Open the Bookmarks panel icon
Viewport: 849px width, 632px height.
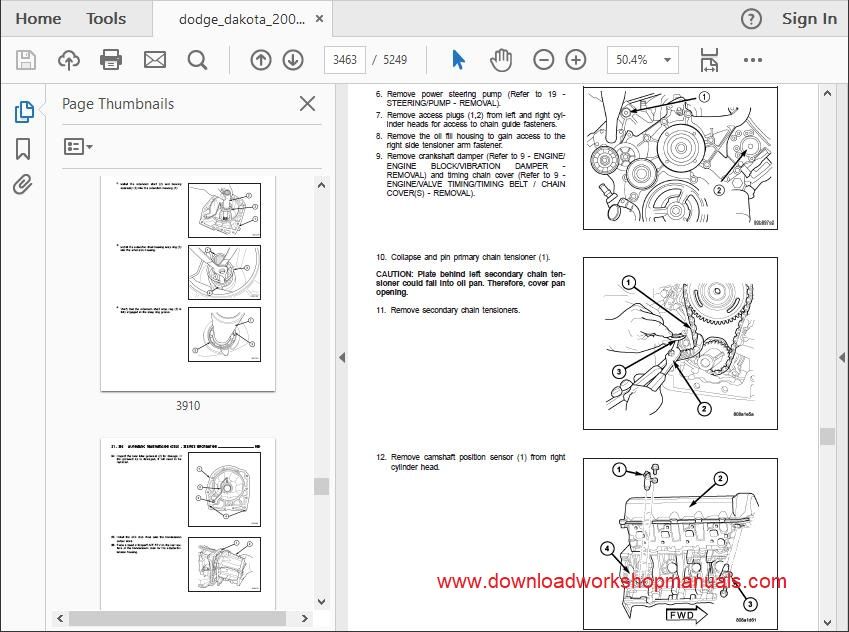click(x=23, y=149)
